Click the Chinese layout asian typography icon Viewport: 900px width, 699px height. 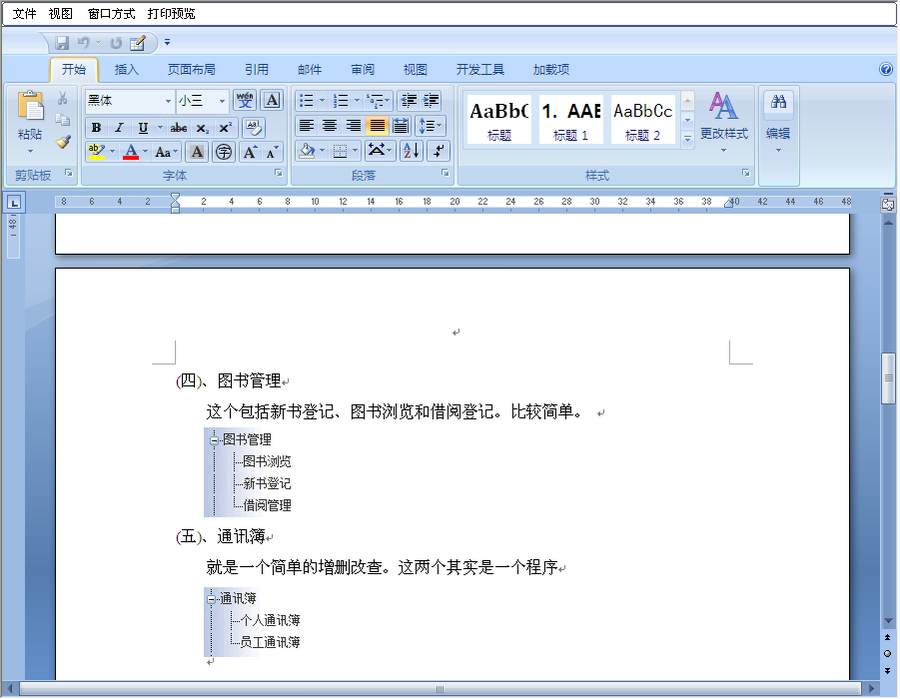click(379, 152)
